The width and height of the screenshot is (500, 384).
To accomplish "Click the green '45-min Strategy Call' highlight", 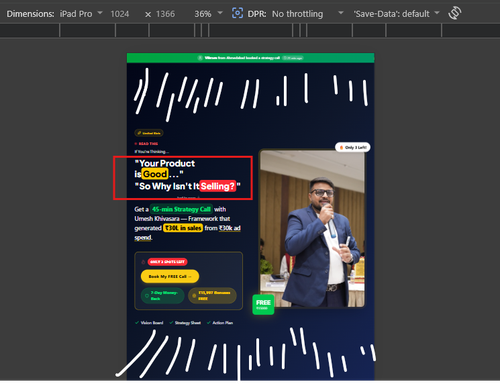I will click(181, 209).
